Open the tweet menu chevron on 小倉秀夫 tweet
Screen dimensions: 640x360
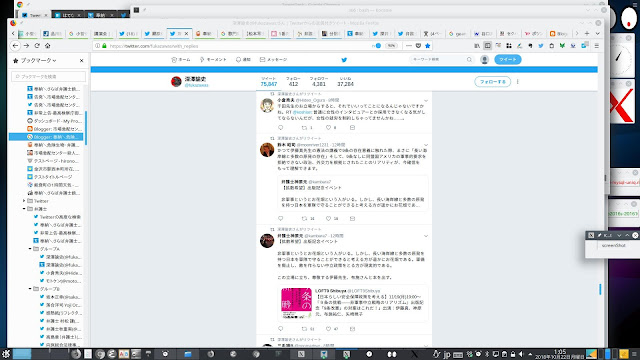point(426,100)
